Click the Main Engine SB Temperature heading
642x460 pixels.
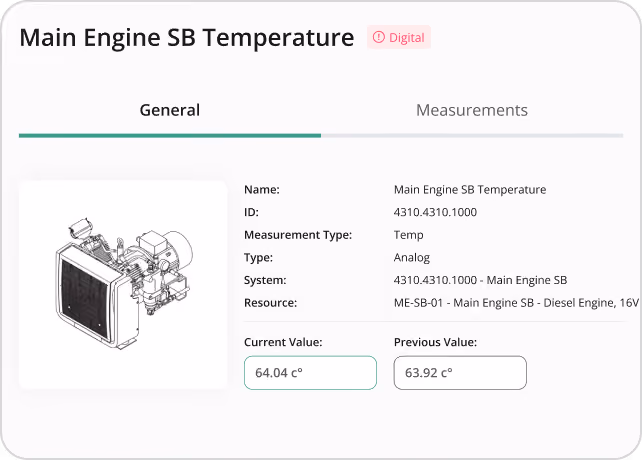coord(187,38)
